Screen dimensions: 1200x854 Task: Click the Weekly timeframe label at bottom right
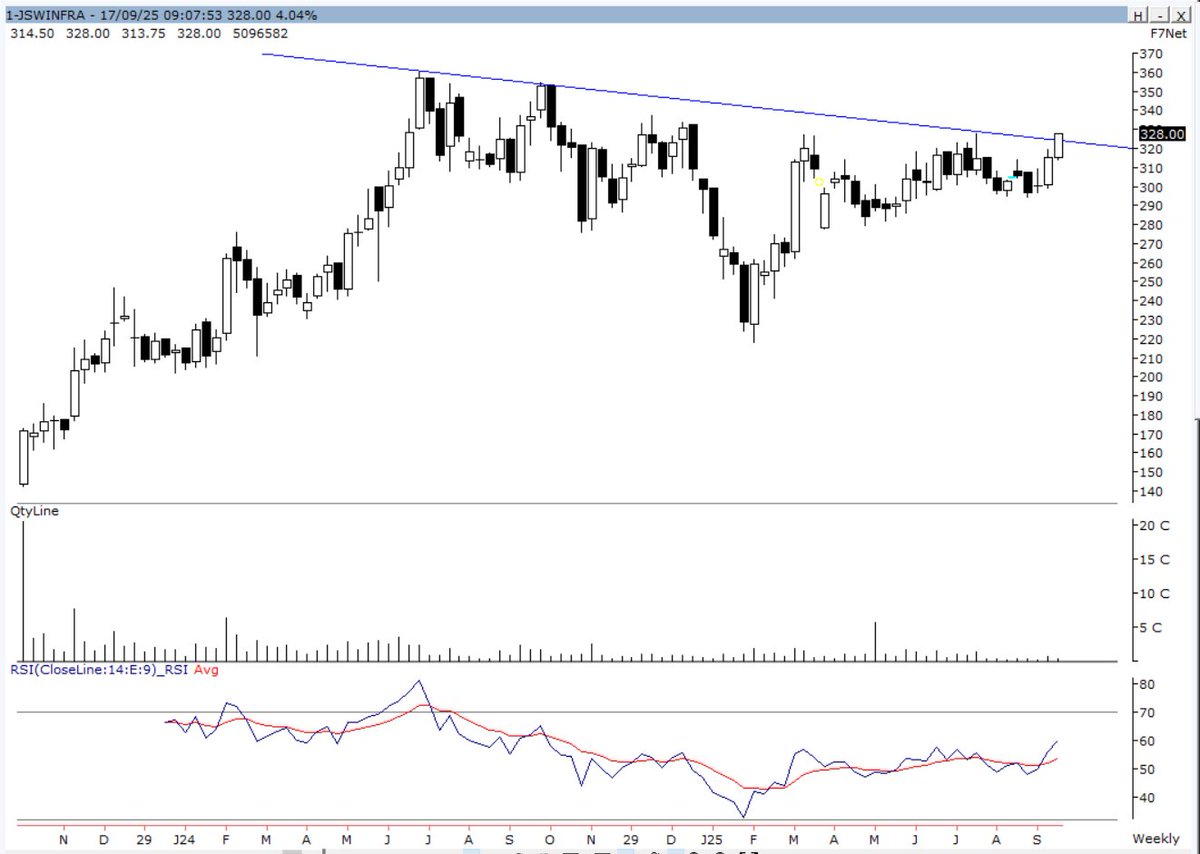[x=1155, y=838]
